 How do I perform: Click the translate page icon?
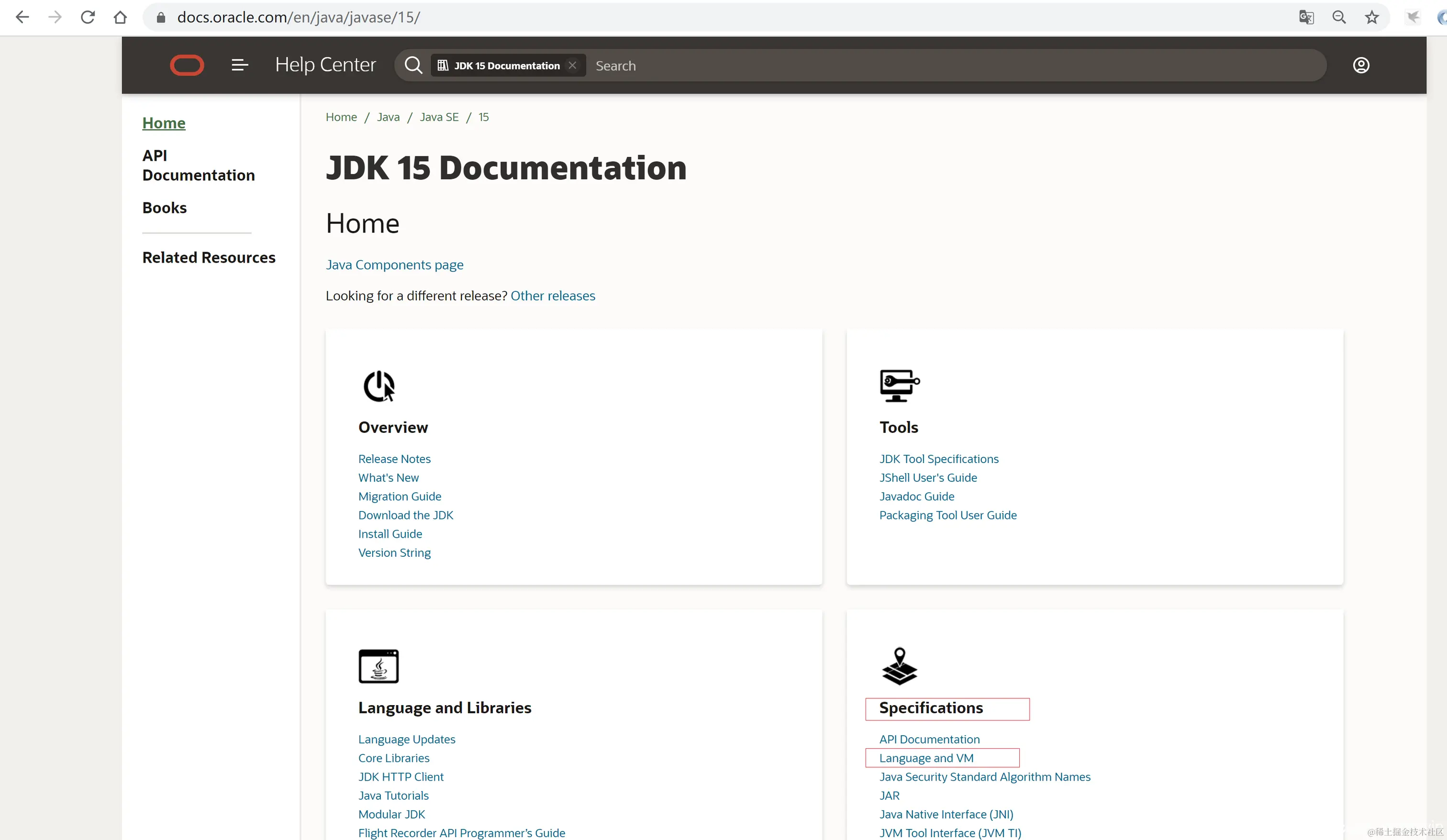1306,17
